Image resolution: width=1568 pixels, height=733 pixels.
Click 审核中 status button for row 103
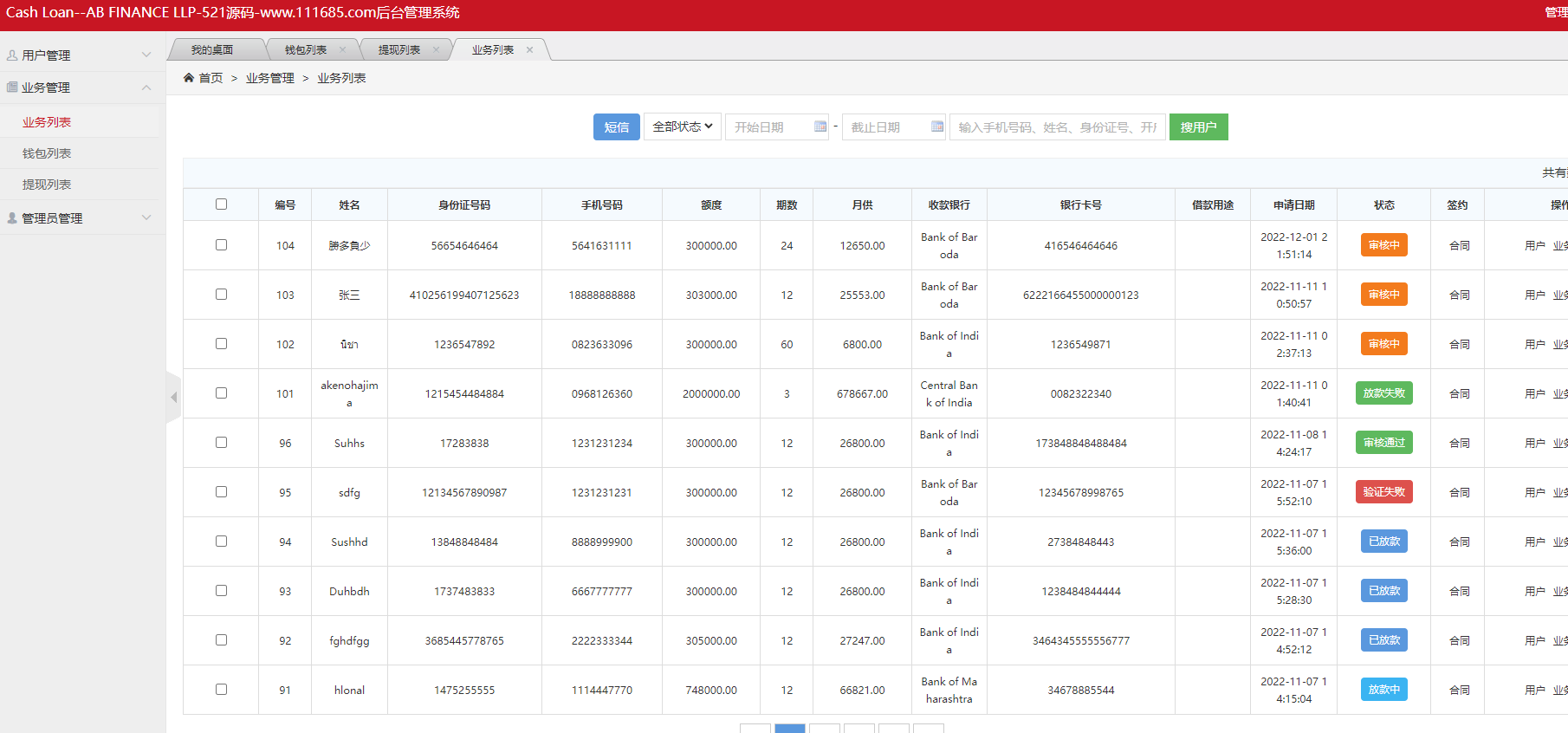1384,295
